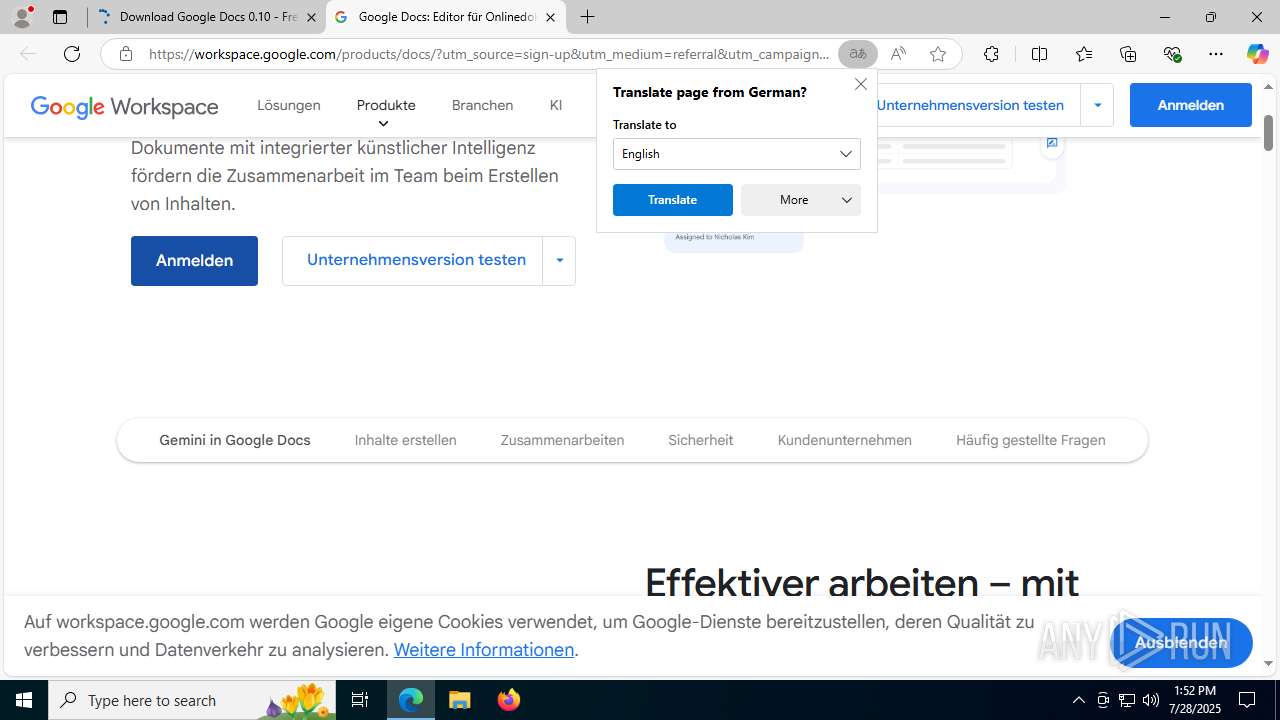
Task: Open the browser profile icon
Action: [x=22, y=17]
